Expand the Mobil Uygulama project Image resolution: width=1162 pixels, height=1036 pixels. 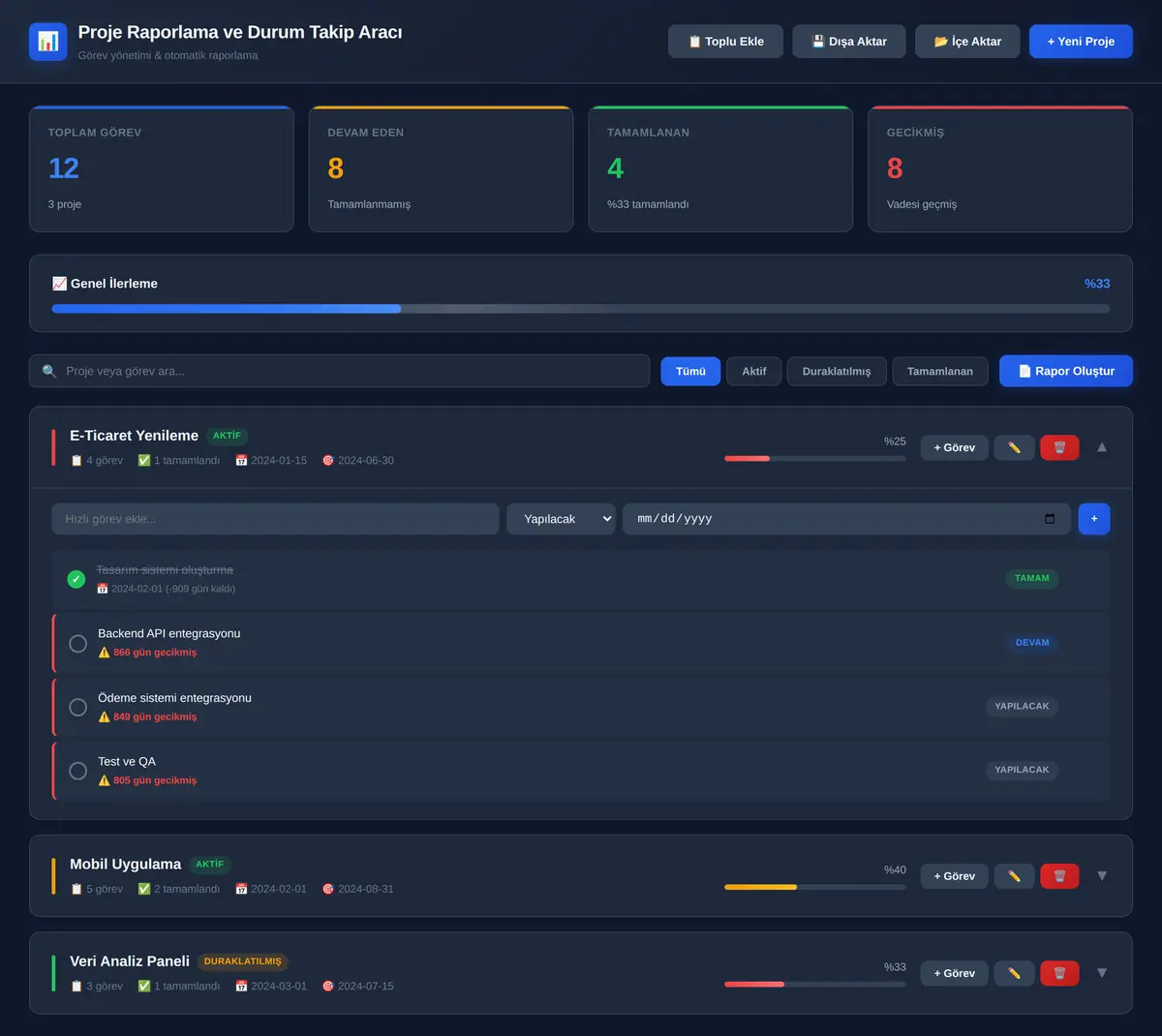click(x=1102, y=876)
